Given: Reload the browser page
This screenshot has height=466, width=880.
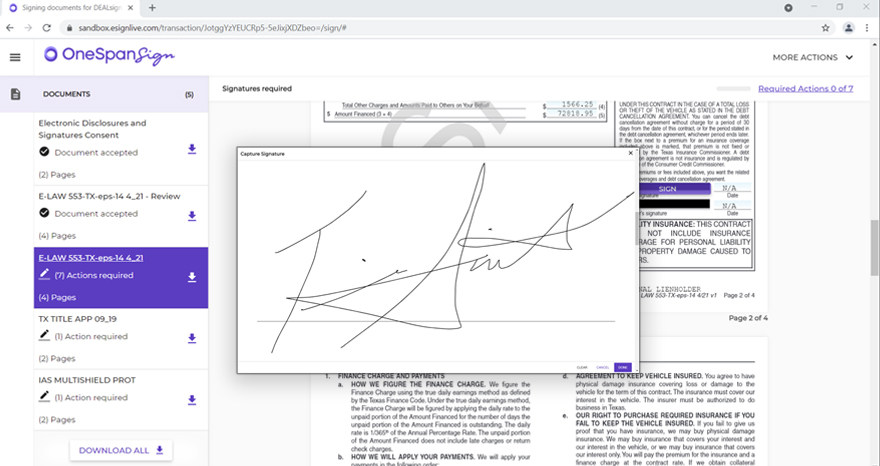Looking at the screenshot, I should pos(47,28).
